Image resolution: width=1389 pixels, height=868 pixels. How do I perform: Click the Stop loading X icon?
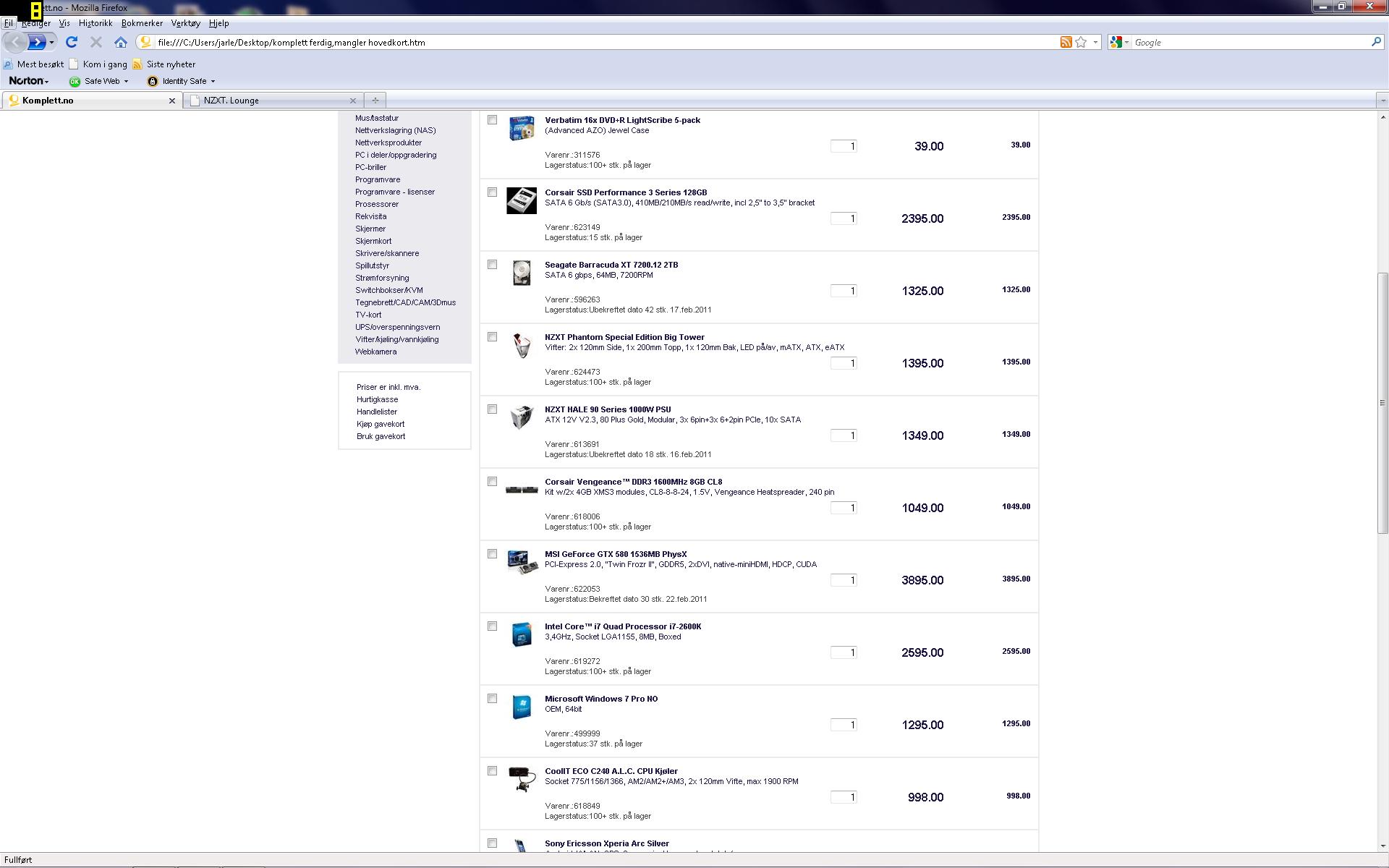pyautogui.click(x=95, y=42)
